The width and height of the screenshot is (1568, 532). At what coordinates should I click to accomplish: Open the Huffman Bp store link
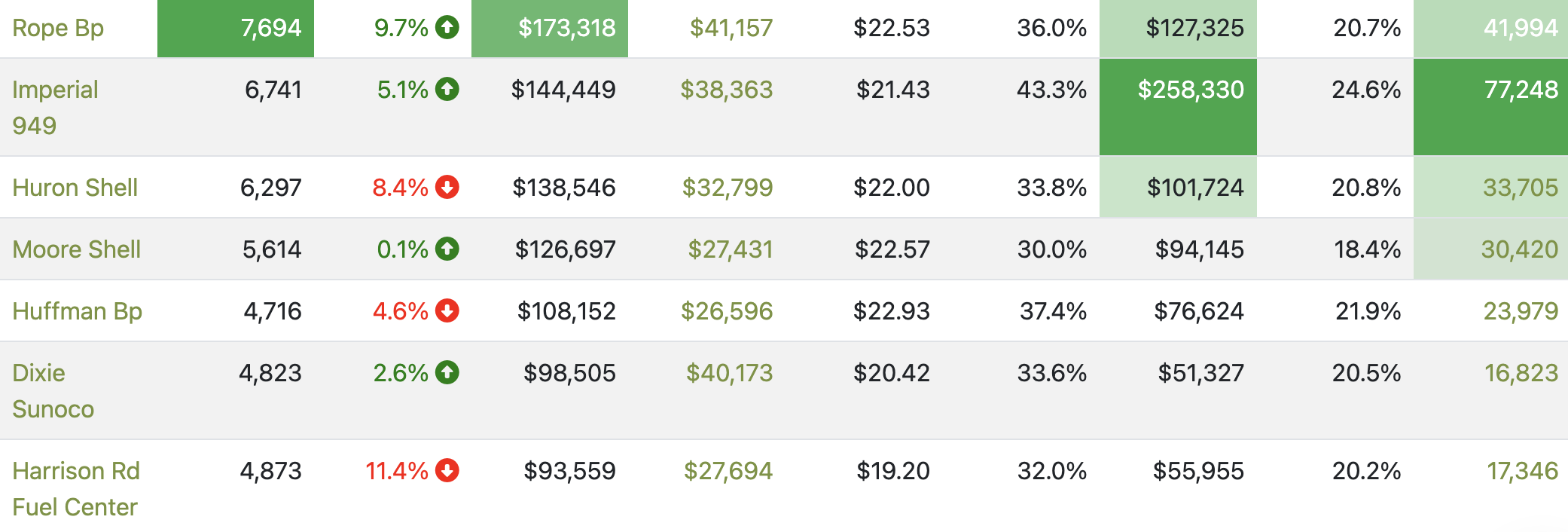click(77, 311)
